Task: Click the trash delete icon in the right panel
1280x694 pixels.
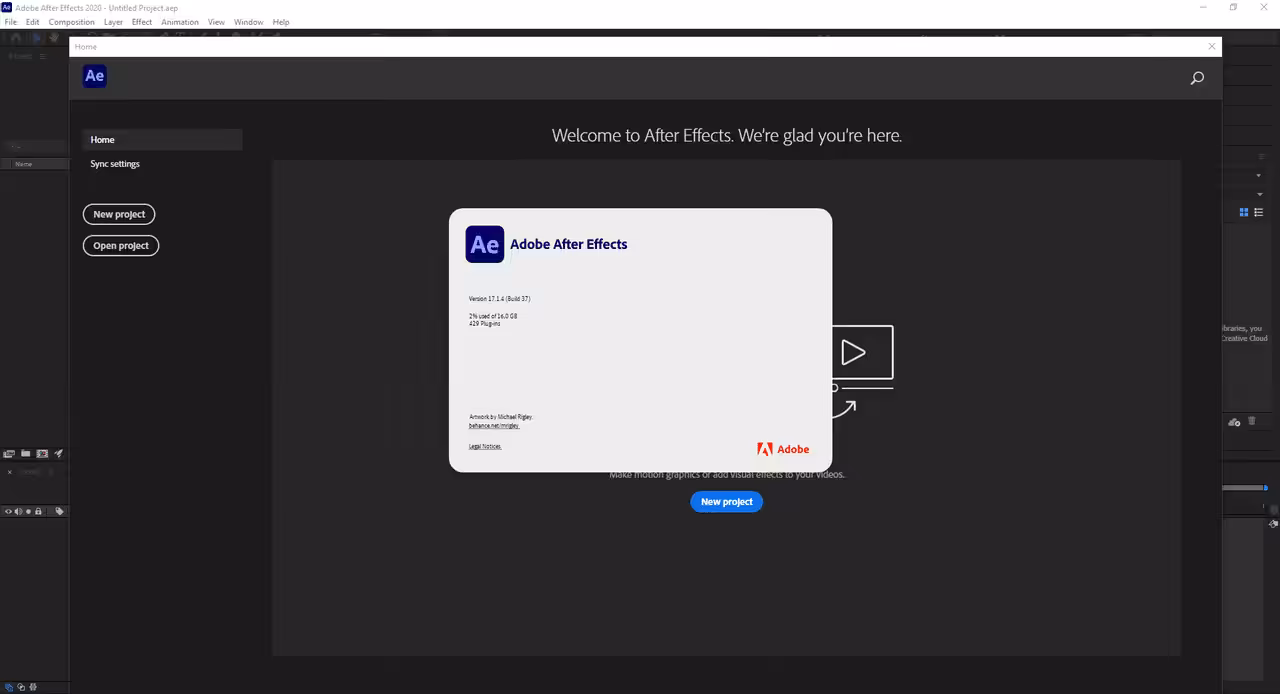Action: [1251, 421]
